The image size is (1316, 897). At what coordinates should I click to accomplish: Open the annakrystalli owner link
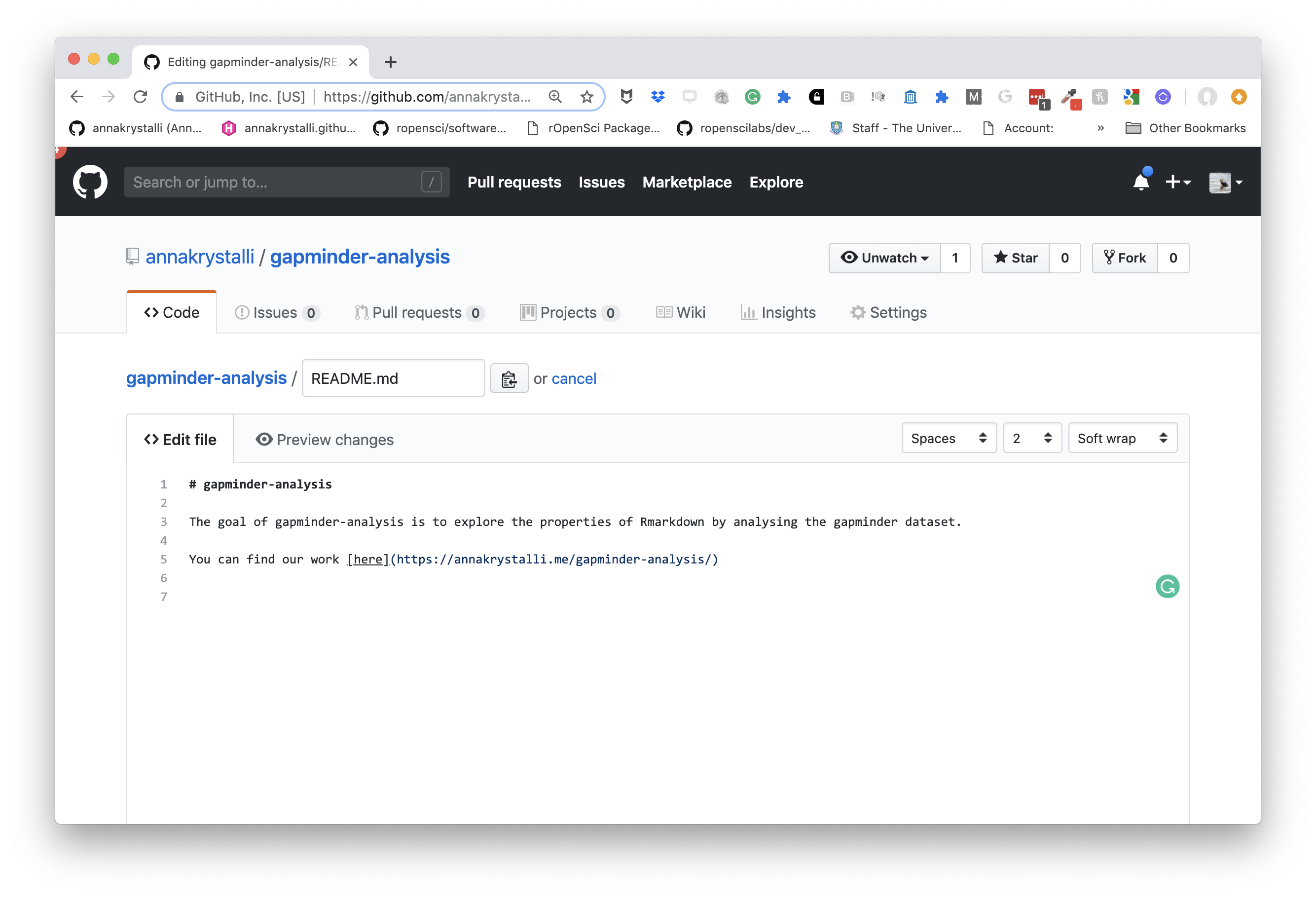200,257
